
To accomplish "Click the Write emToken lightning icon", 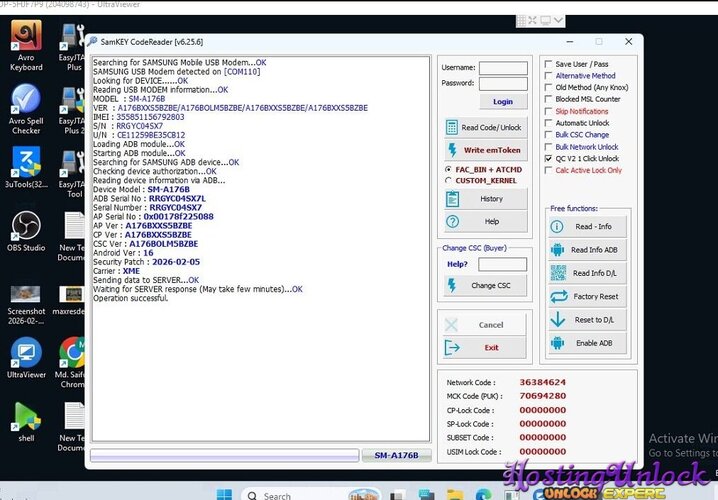I will (452, 150).
